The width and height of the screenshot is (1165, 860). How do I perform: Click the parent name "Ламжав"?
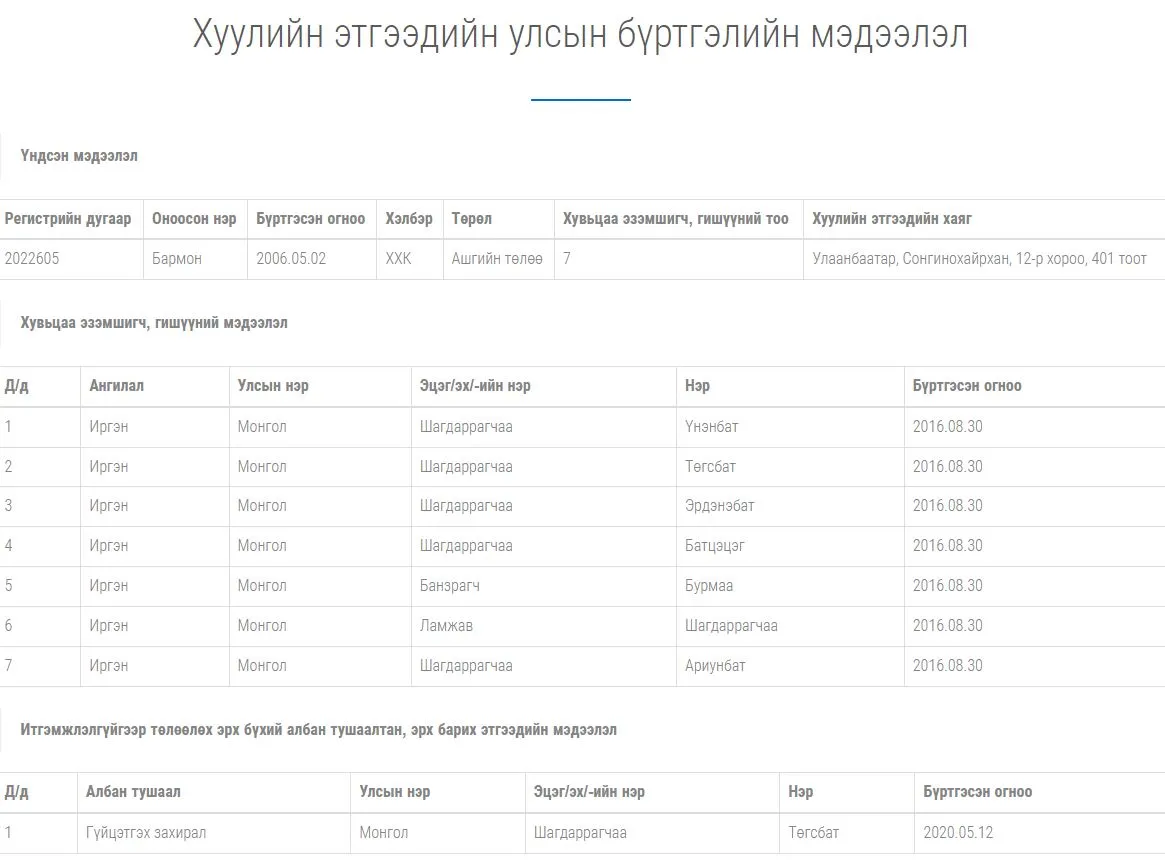click(446, 626)
